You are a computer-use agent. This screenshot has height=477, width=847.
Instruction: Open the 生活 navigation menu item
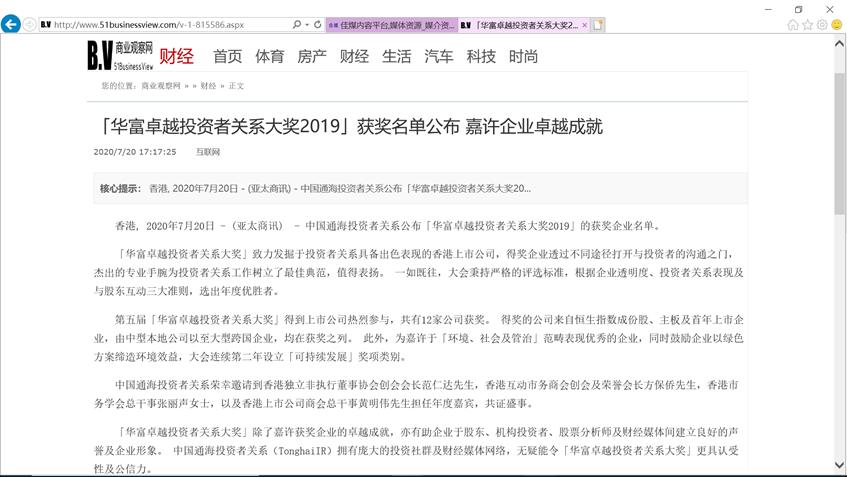point(396,56)
